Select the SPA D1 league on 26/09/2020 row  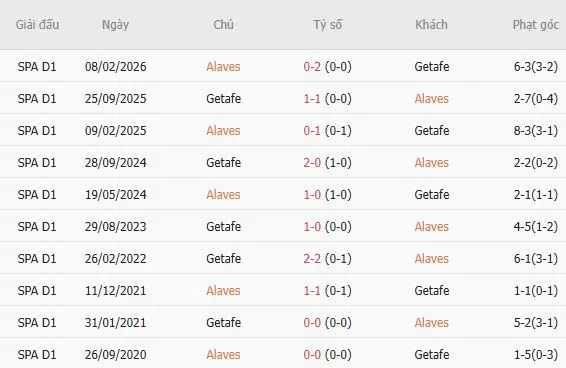[x=37, y=355]
